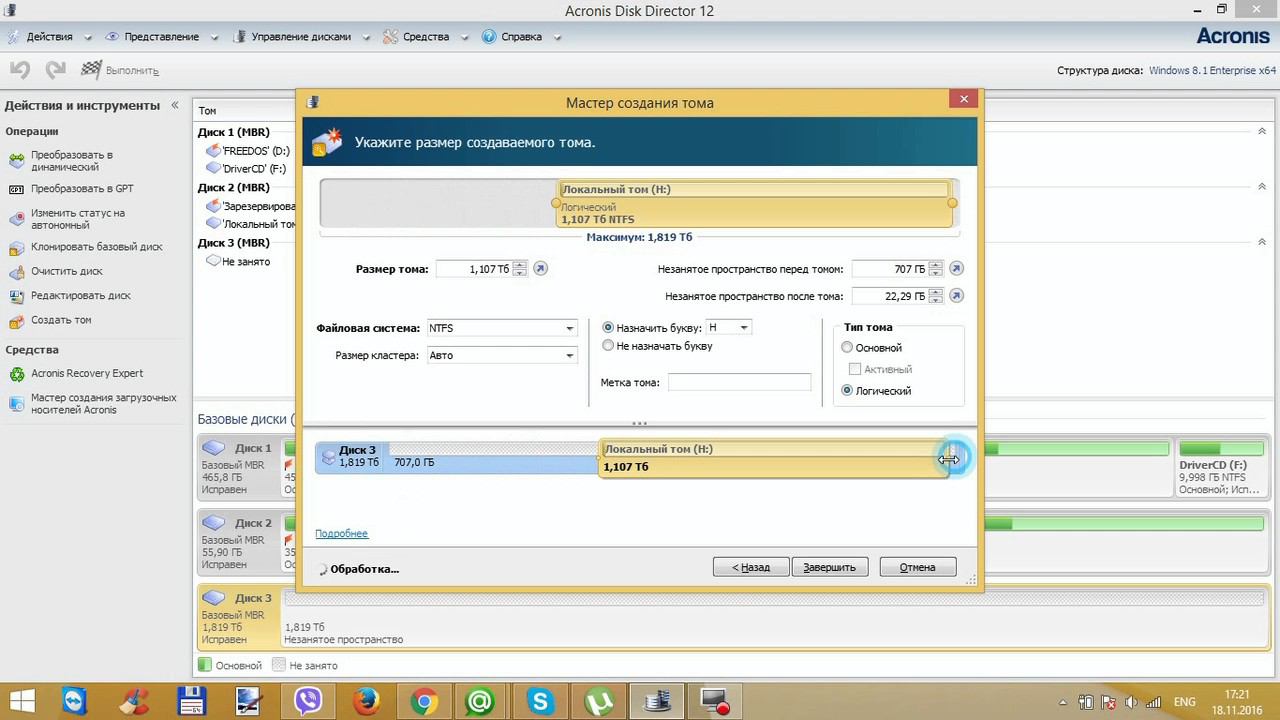Click the Метка тома text field
Viewport: 1280px width, 720px height.
click(x=739, y=382)
